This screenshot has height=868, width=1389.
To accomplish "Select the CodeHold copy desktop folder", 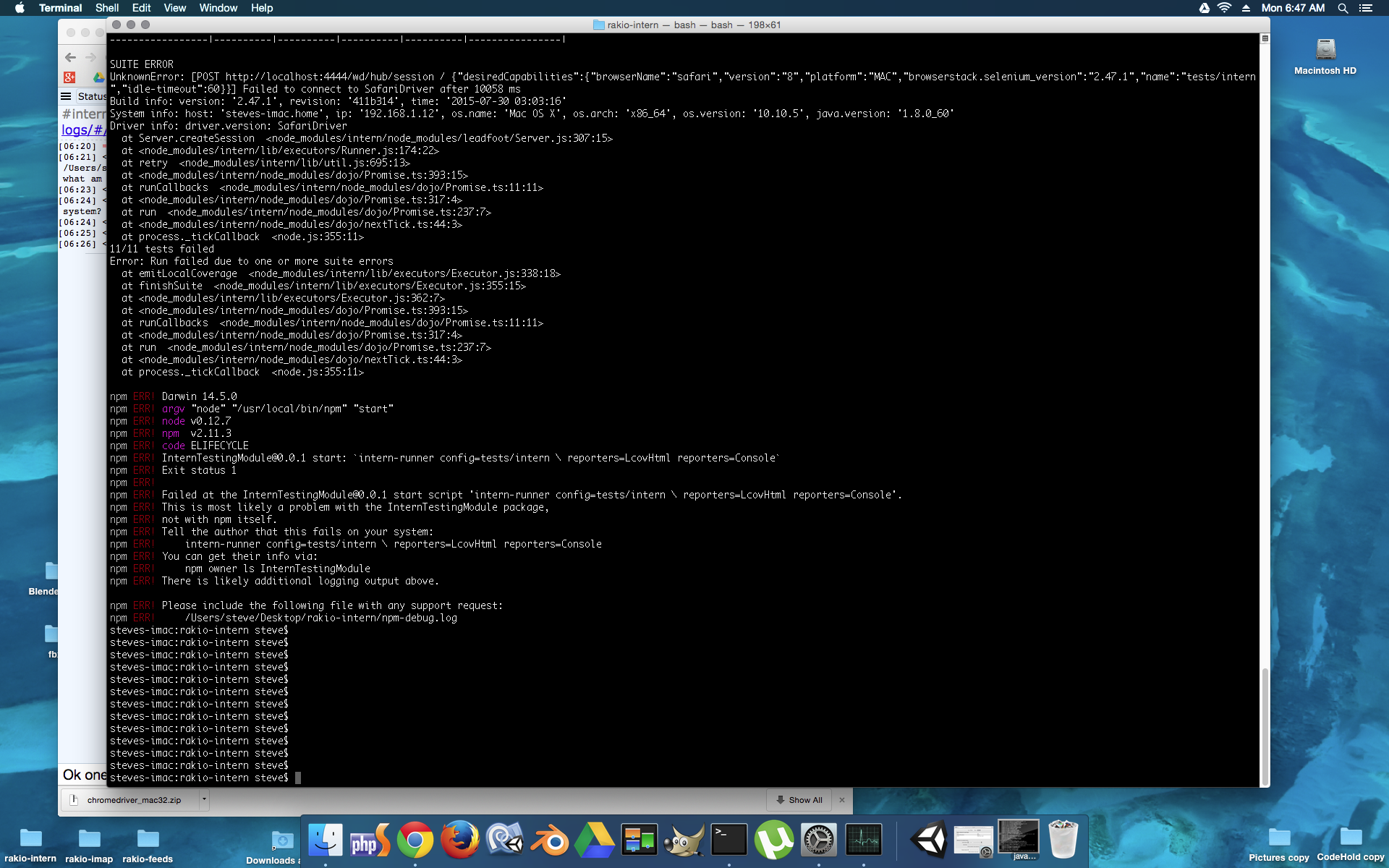I will tap(1351, 845).
